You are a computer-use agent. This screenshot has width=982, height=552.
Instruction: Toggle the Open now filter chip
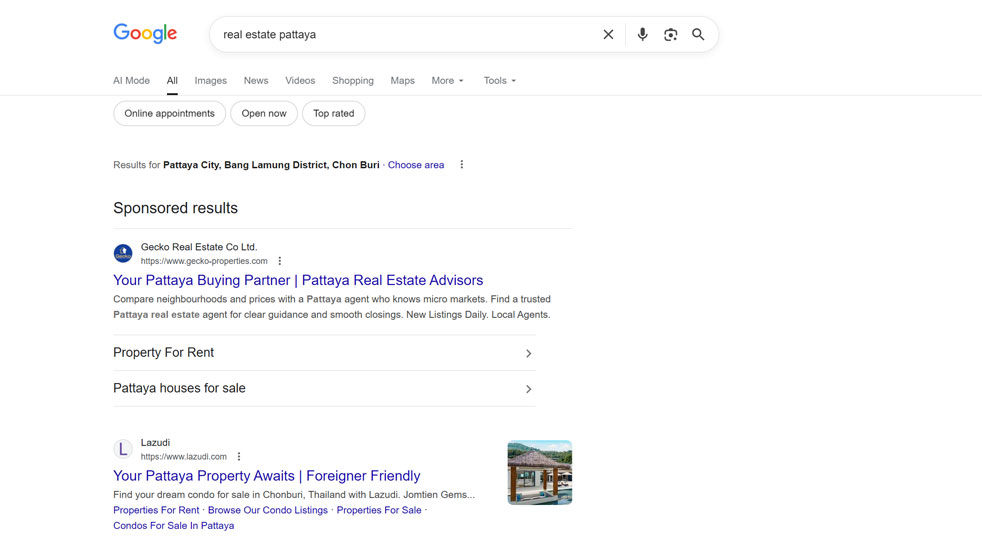pyautogui.click(x=264, y=114)
